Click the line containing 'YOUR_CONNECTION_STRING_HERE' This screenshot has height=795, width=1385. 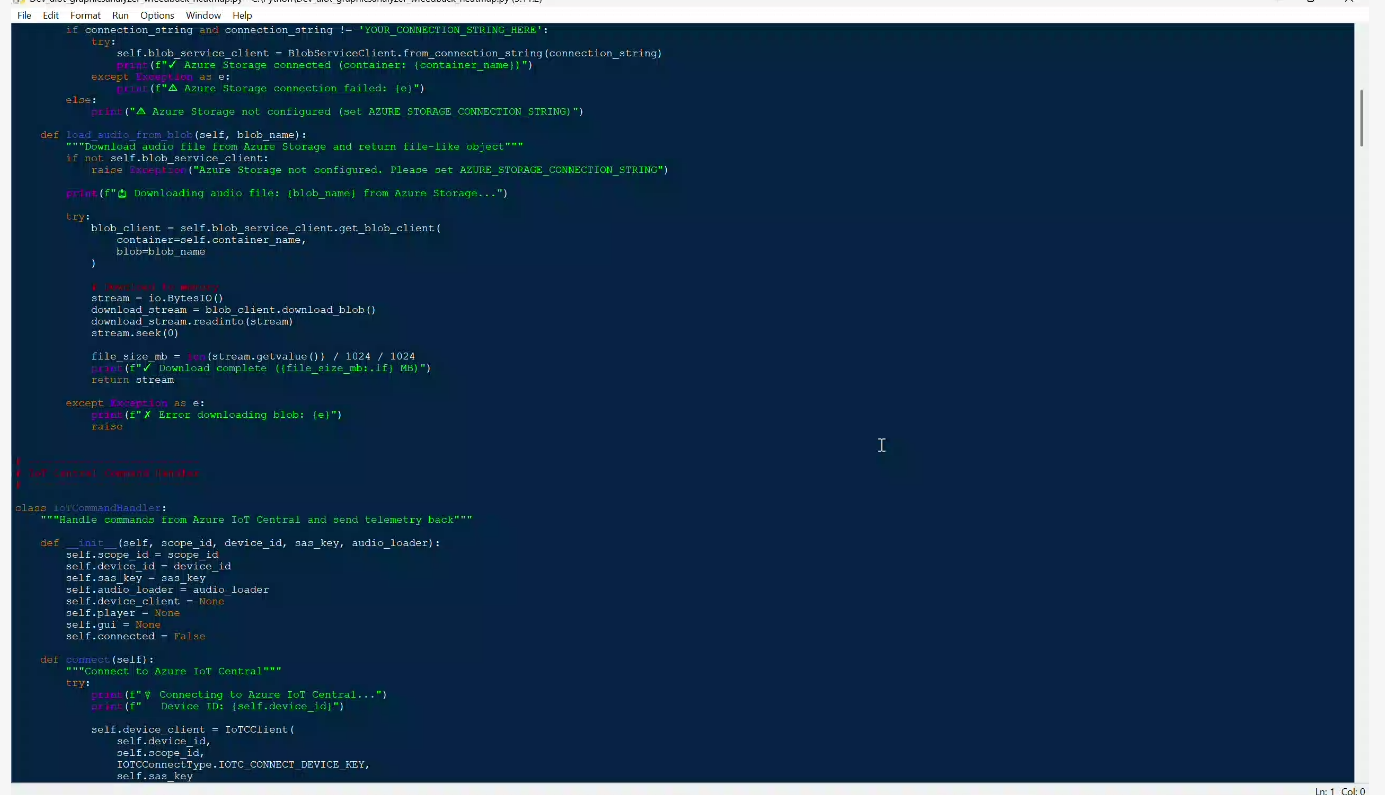coord(307,30)
